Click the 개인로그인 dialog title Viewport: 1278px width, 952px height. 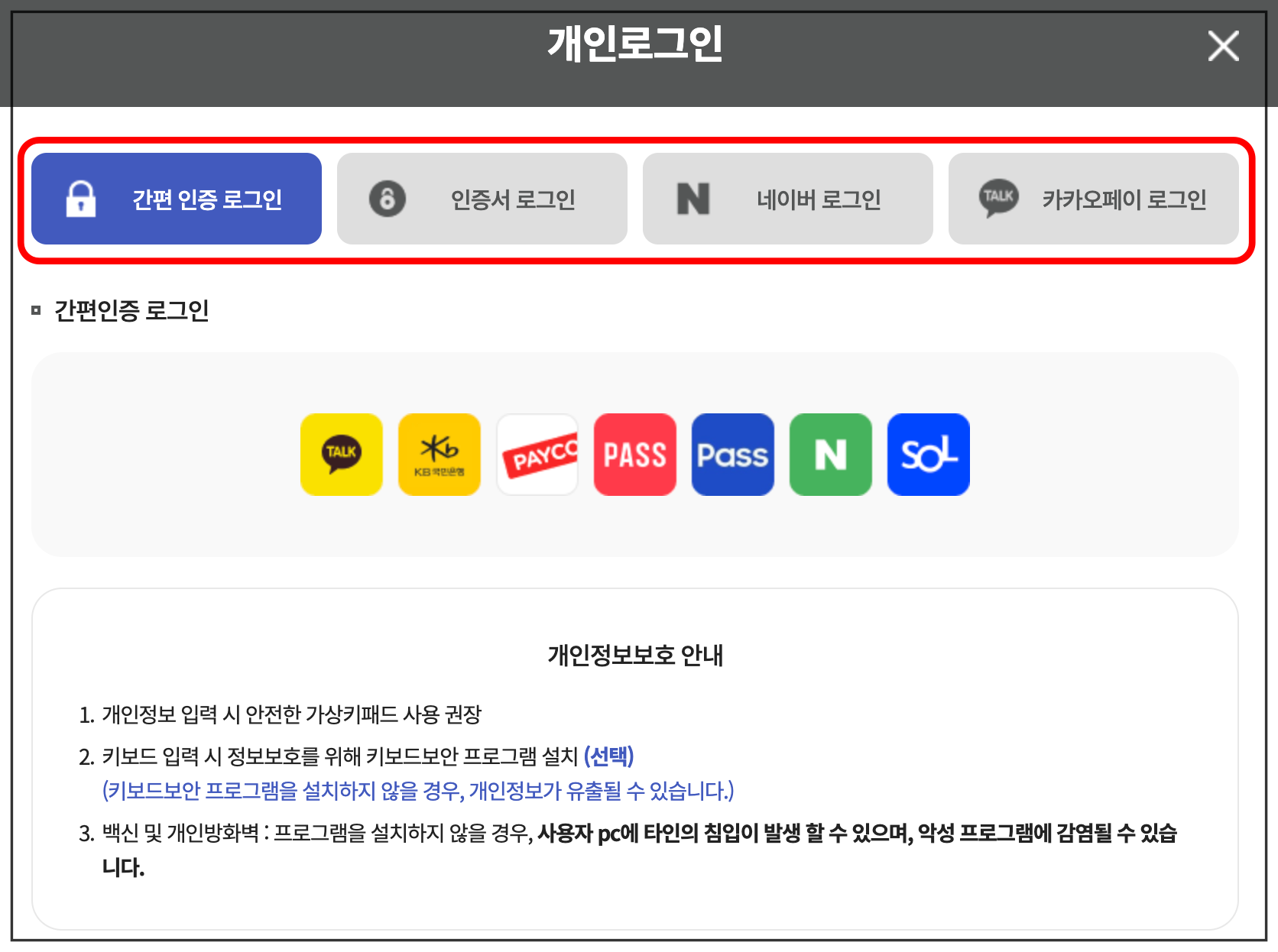[x=635, y=44]
